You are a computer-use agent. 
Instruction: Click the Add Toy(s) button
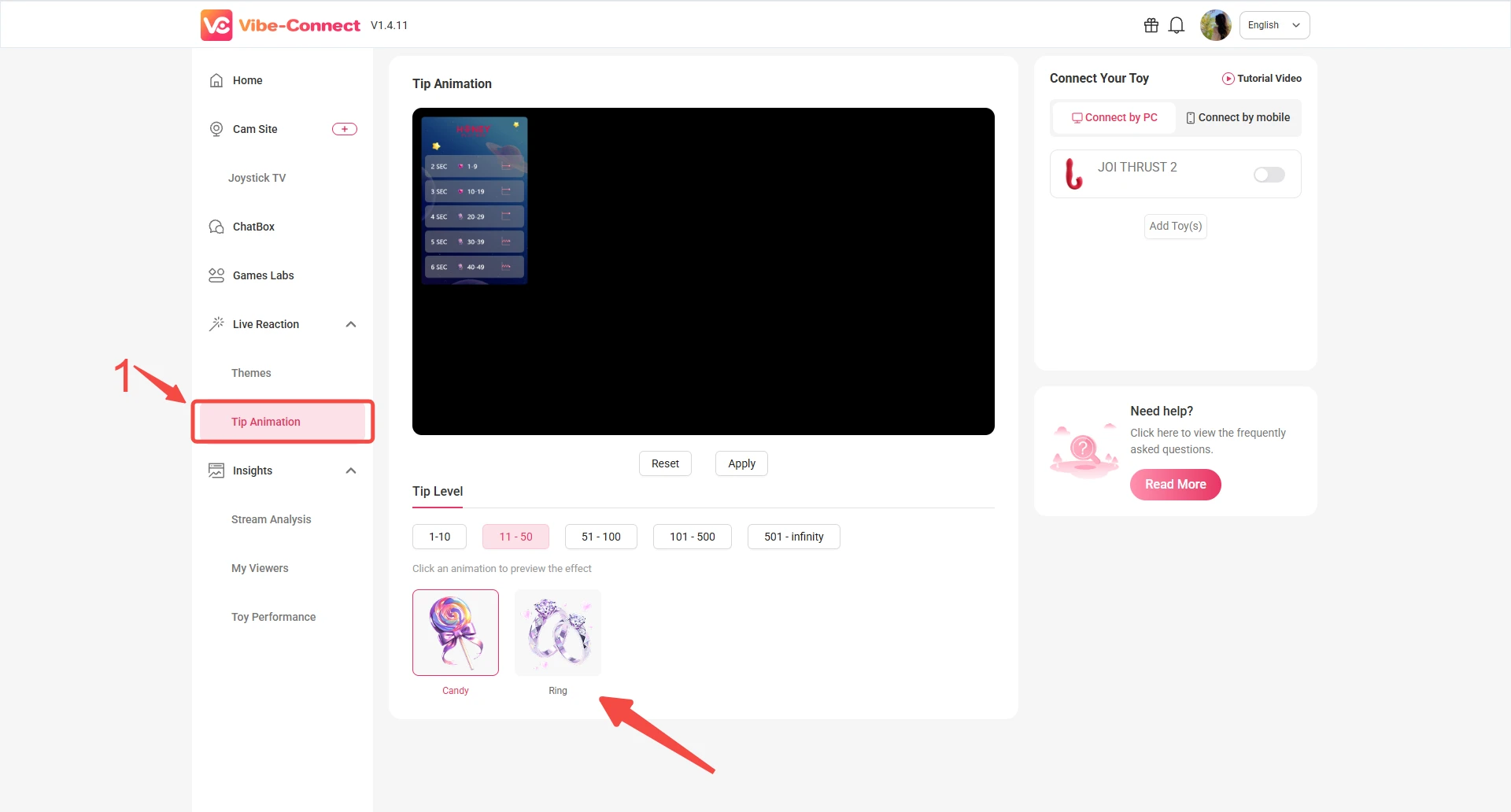tap(1175, 226)
